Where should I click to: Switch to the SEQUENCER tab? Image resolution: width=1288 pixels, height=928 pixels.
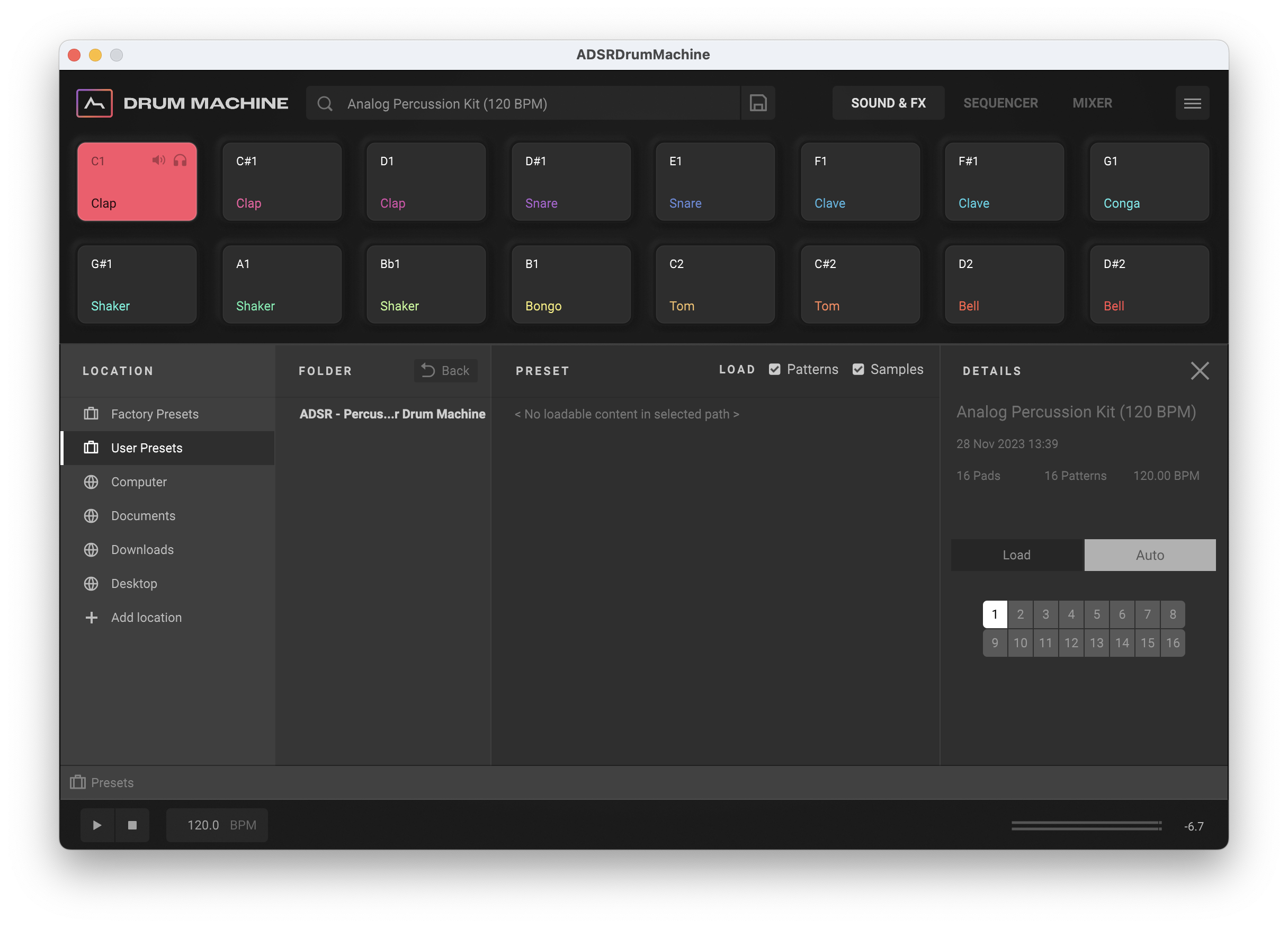coord(1000,103)
